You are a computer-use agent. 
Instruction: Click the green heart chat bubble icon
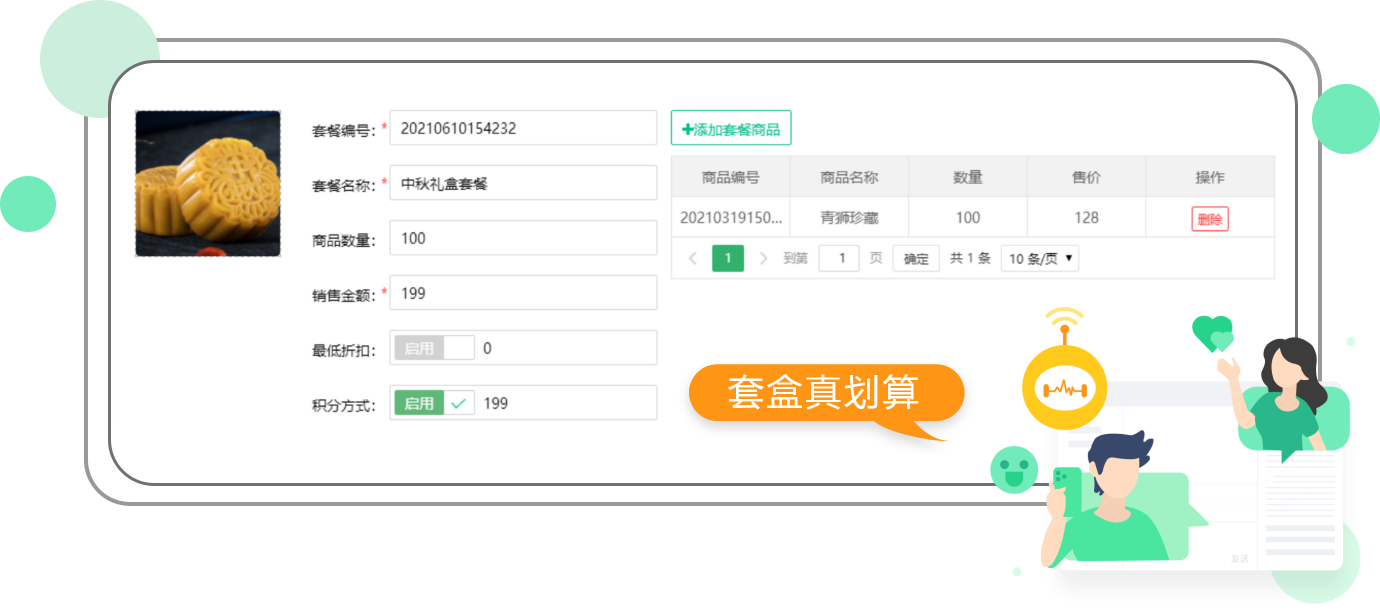coord(1213,335)
